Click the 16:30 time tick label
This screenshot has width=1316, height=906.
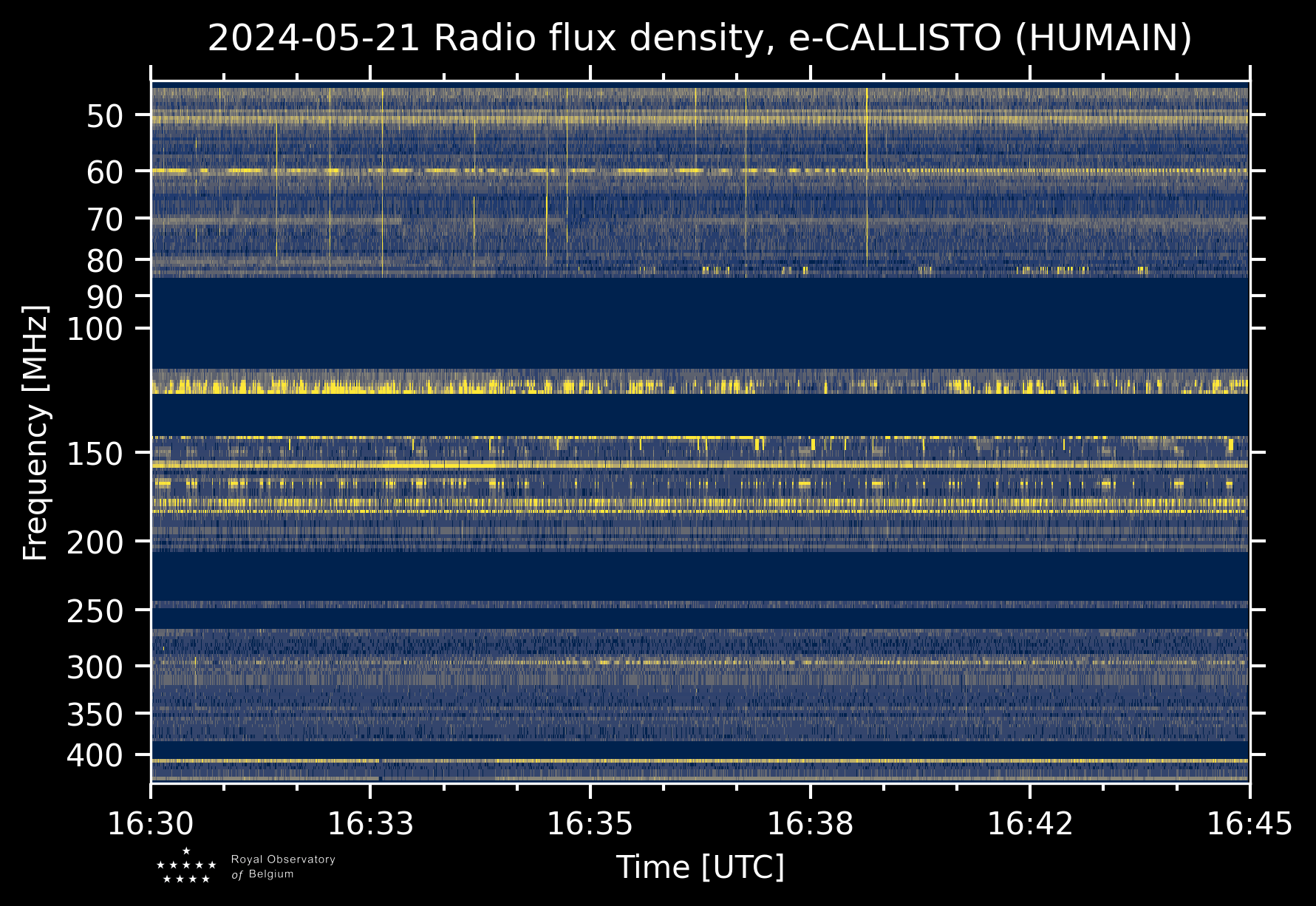coord(151,823)
